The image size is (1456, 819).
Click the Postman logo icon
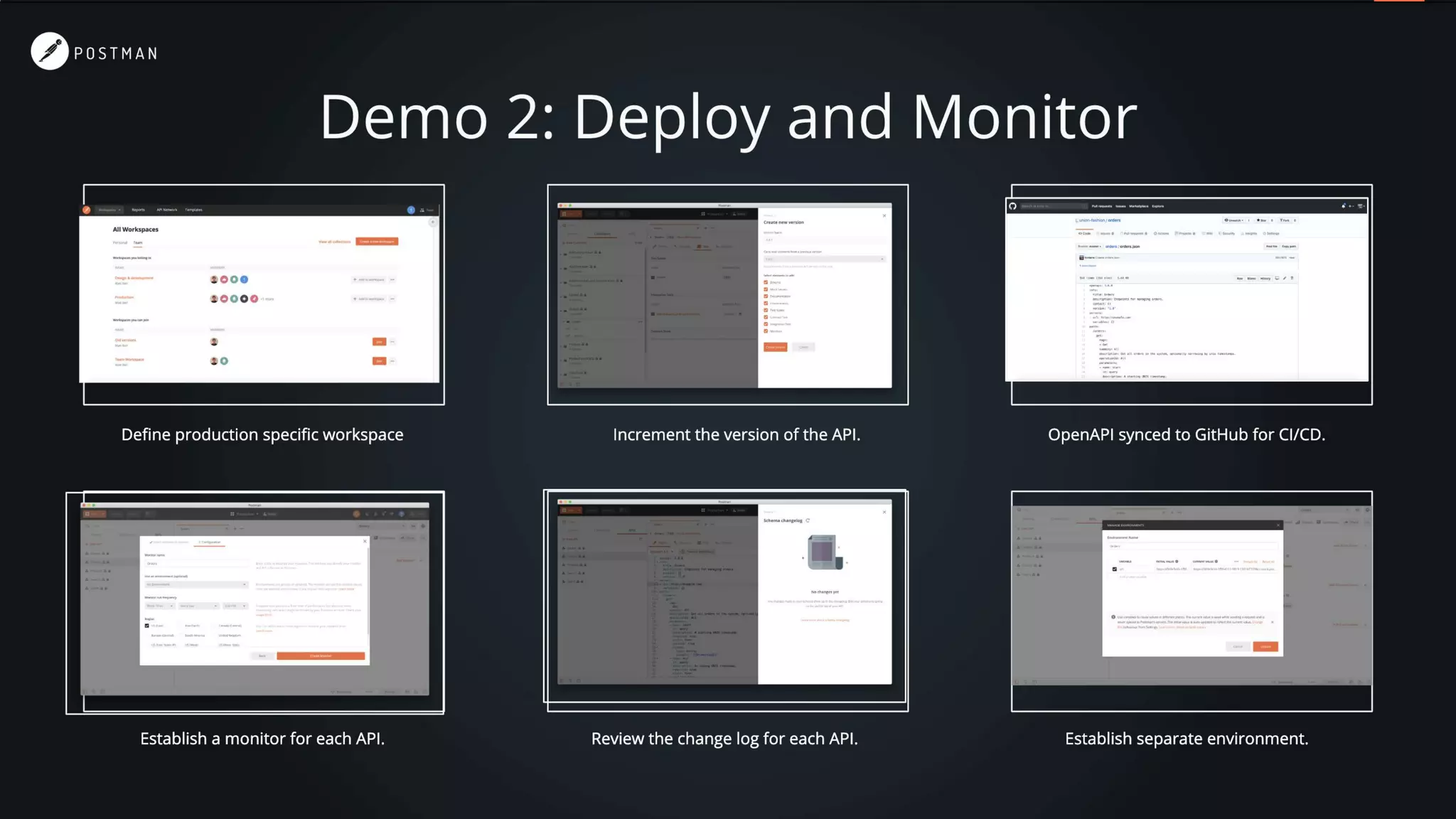tap(50, 51)
